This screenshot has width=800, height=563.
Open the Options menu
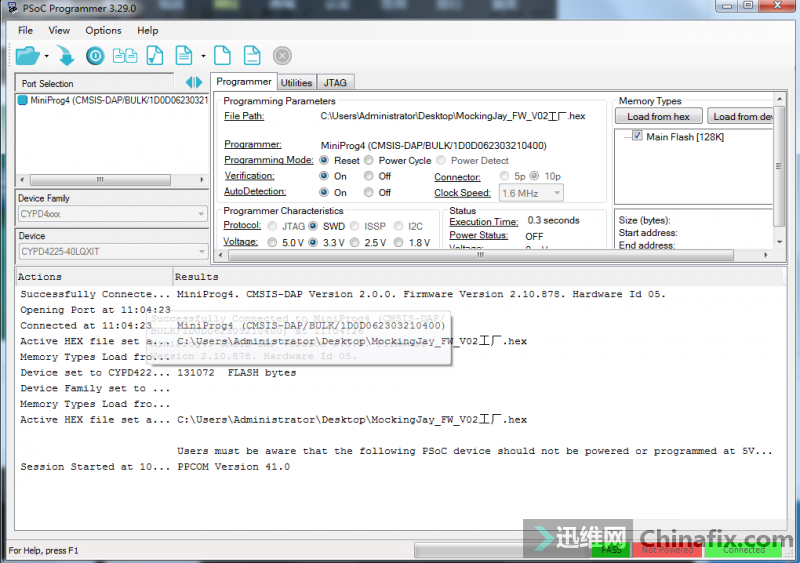point(103,31)
